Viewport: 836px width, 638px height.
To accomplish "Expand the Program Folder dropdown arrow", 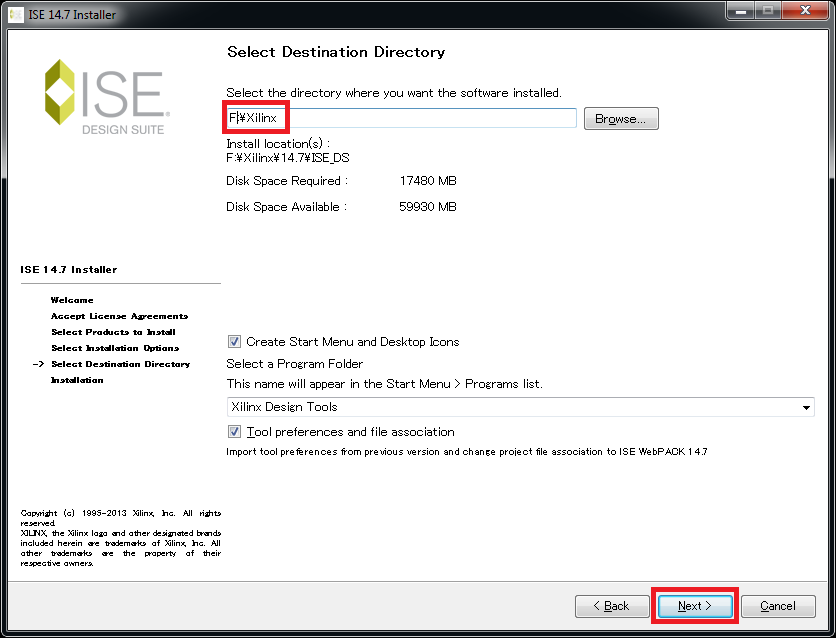I will pos(806,408).
